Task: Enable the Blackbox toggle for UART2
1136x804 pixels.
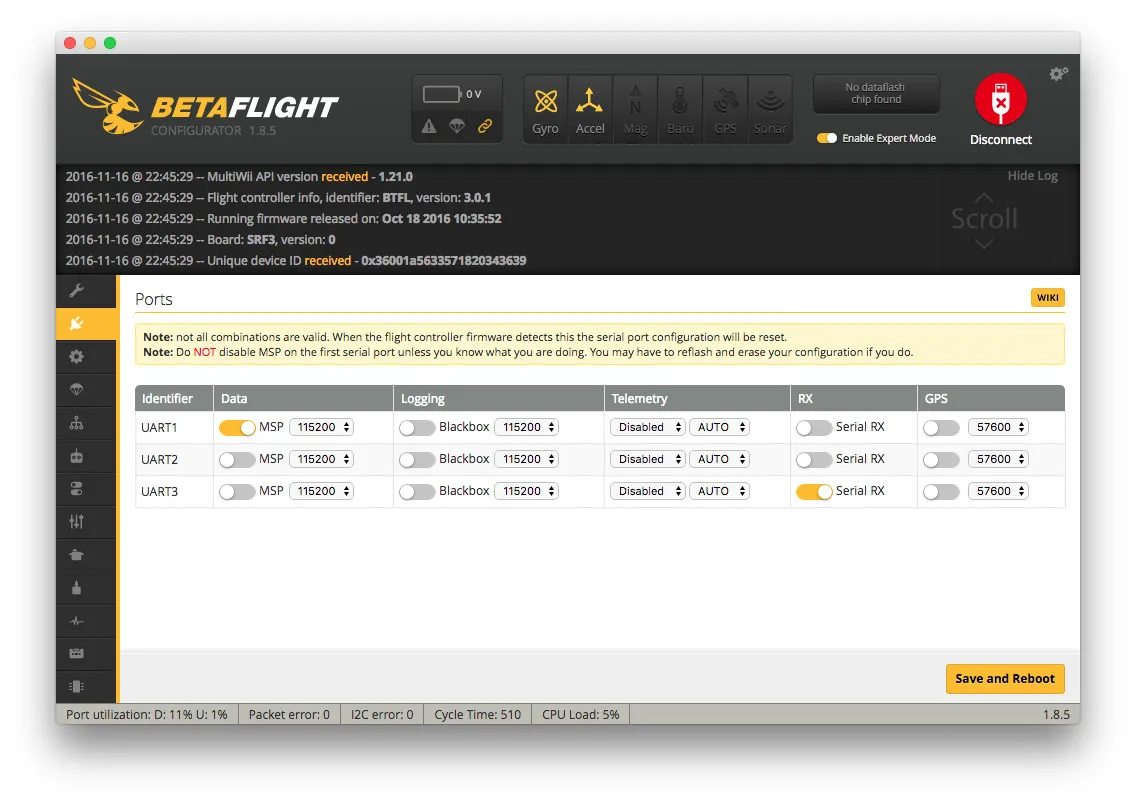Action: coord(417,460)
